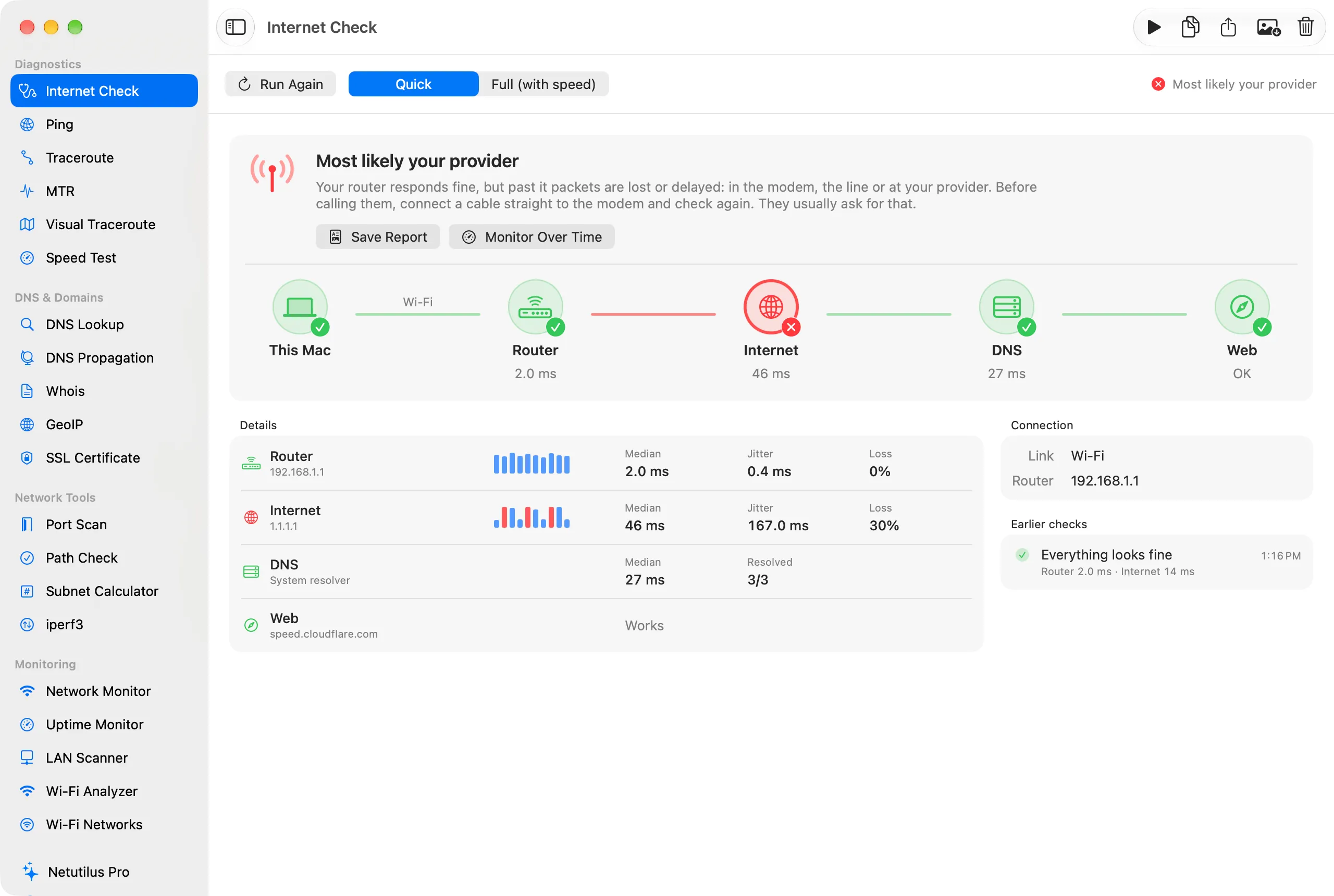Click the Run Again button
The width and height of the screenshot is (1334, 896).
[280, 84]
